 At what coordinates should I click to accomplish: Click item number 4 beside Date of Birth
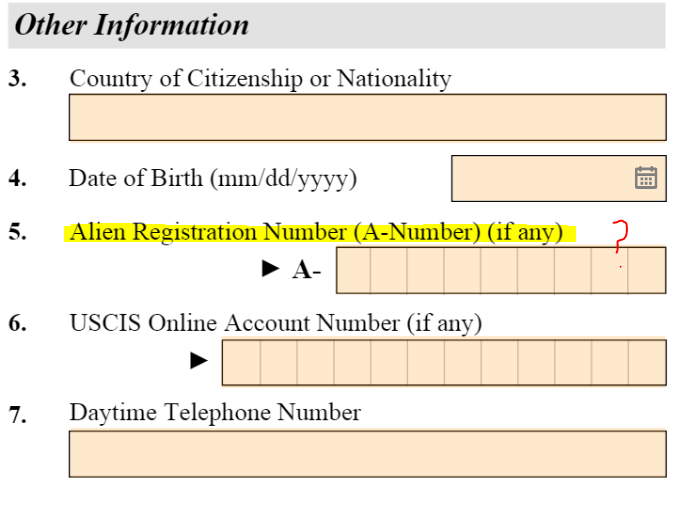point(17,180)
